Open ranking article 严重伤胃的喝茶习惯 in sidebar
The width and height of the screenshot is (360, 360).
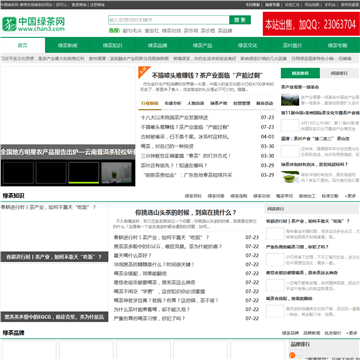pyautogui.click(x=297, y=247)
